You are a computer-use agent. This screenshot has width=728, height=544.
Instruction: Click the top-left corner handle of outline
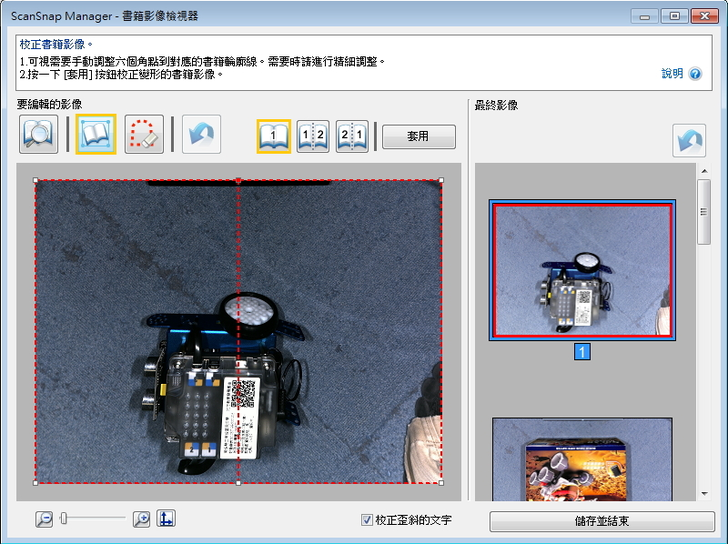(36, 180)
